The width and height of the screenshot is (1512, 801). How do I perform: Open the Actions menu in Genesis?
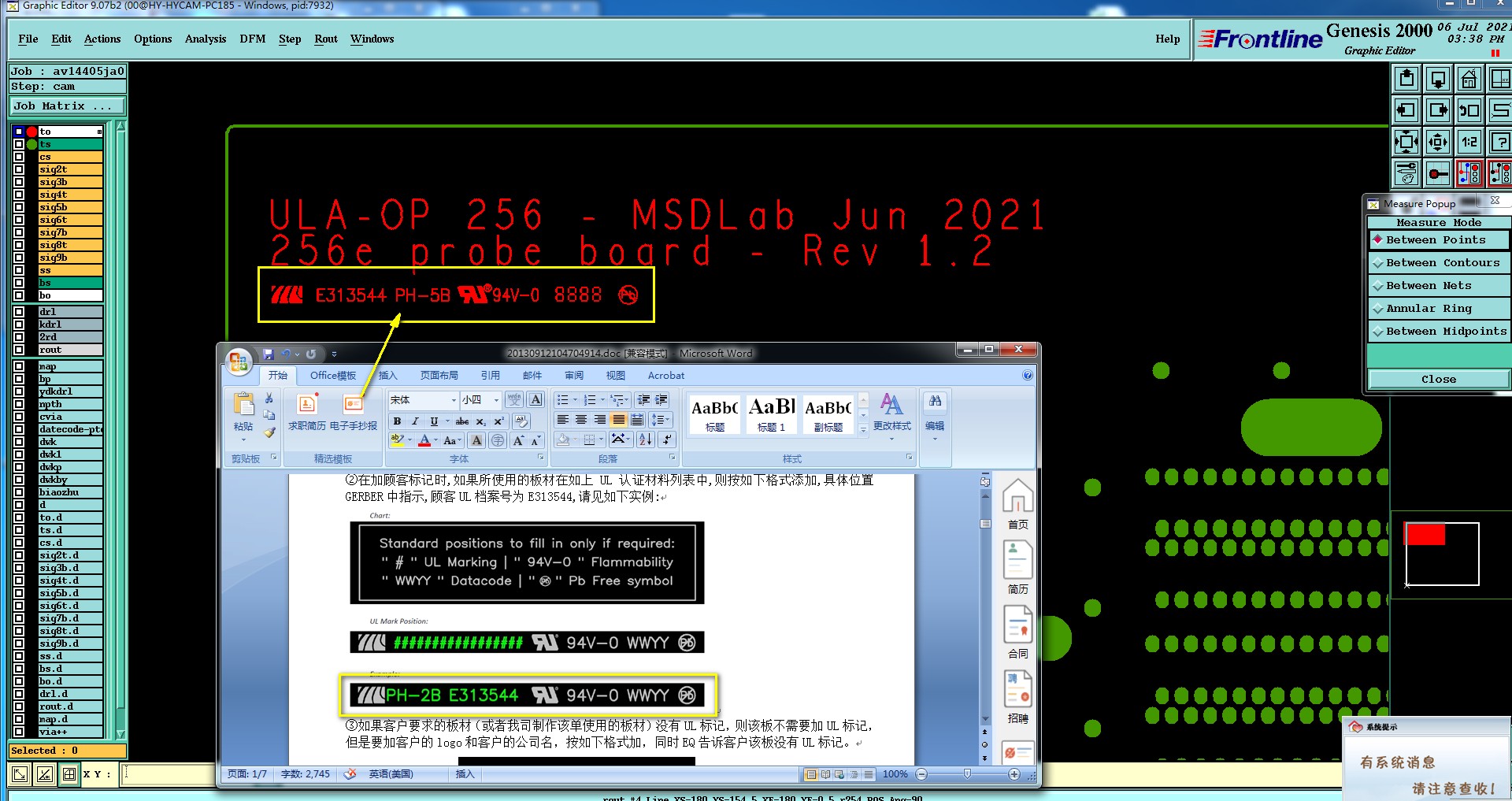point(102,39)
